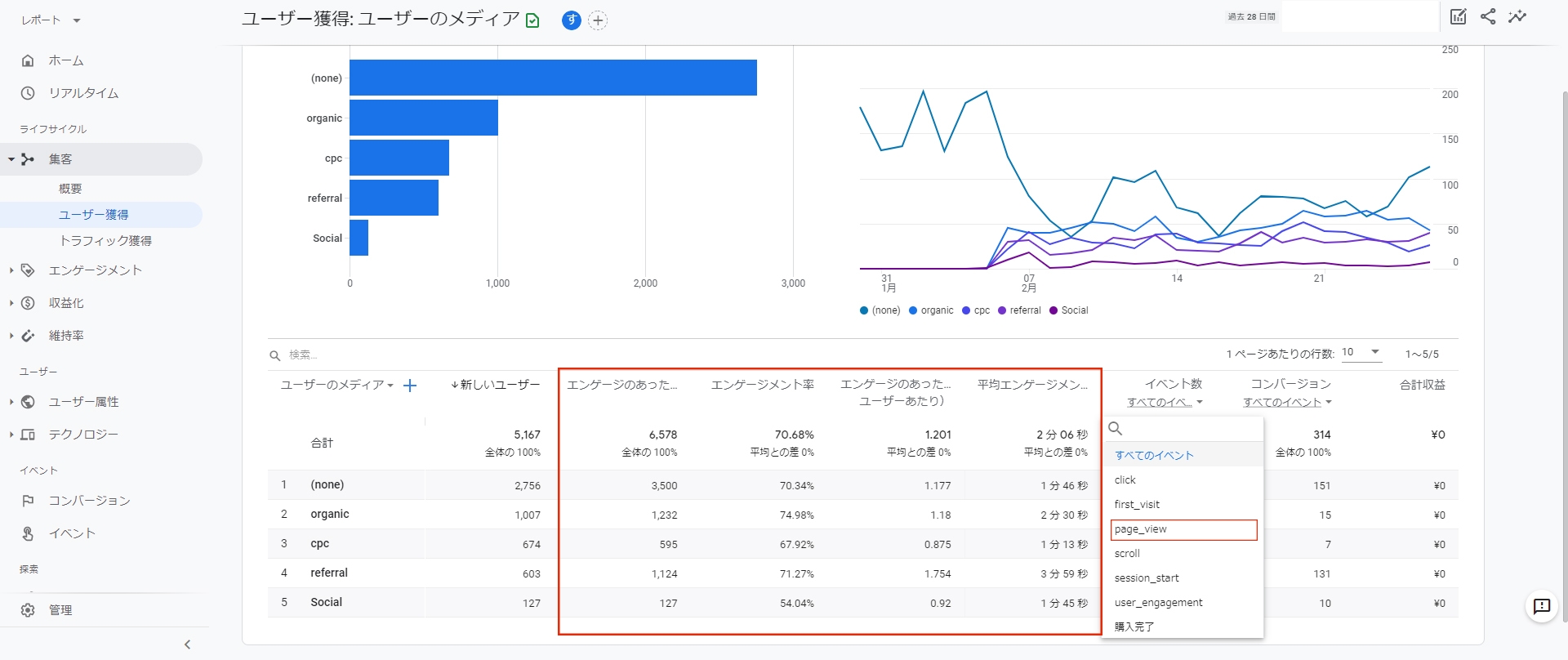Click the add comparison plus icon
This screenshot has height=660, width=1568.
[598, 20]
